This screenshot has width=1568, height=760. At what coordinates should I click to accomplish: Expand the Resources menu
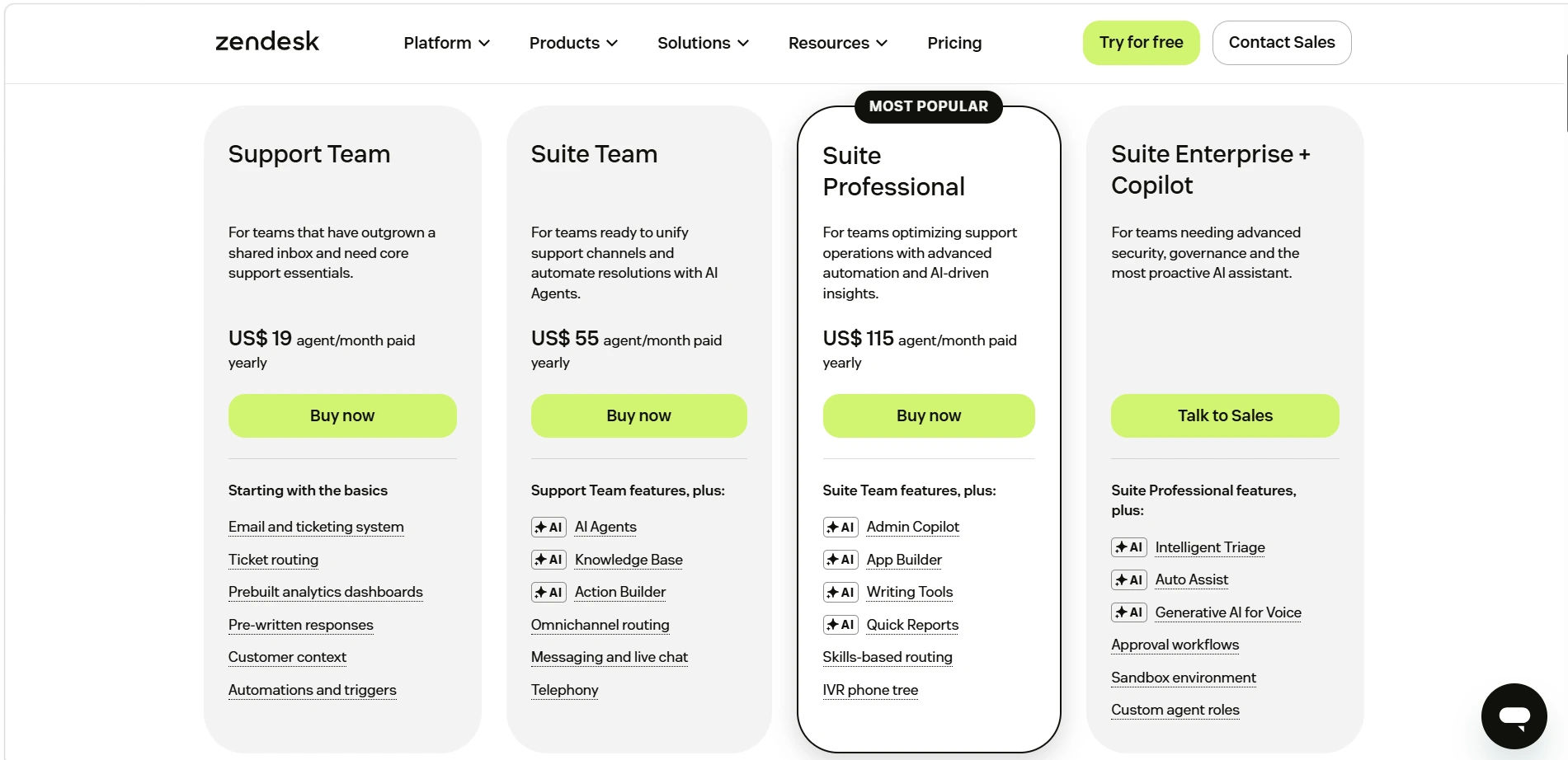click(x=837, y=43)
